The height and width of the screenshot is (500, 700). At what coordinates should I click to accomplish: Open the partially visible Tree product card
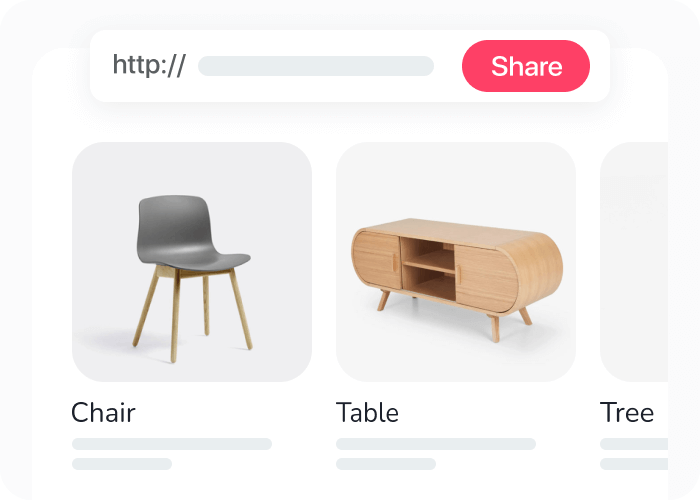634,262
